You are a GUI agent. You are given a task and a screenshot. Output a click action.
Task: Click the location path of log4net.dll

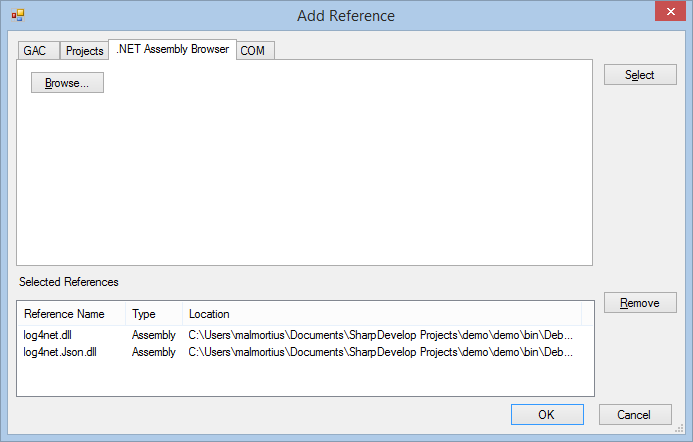pos(380,335)
